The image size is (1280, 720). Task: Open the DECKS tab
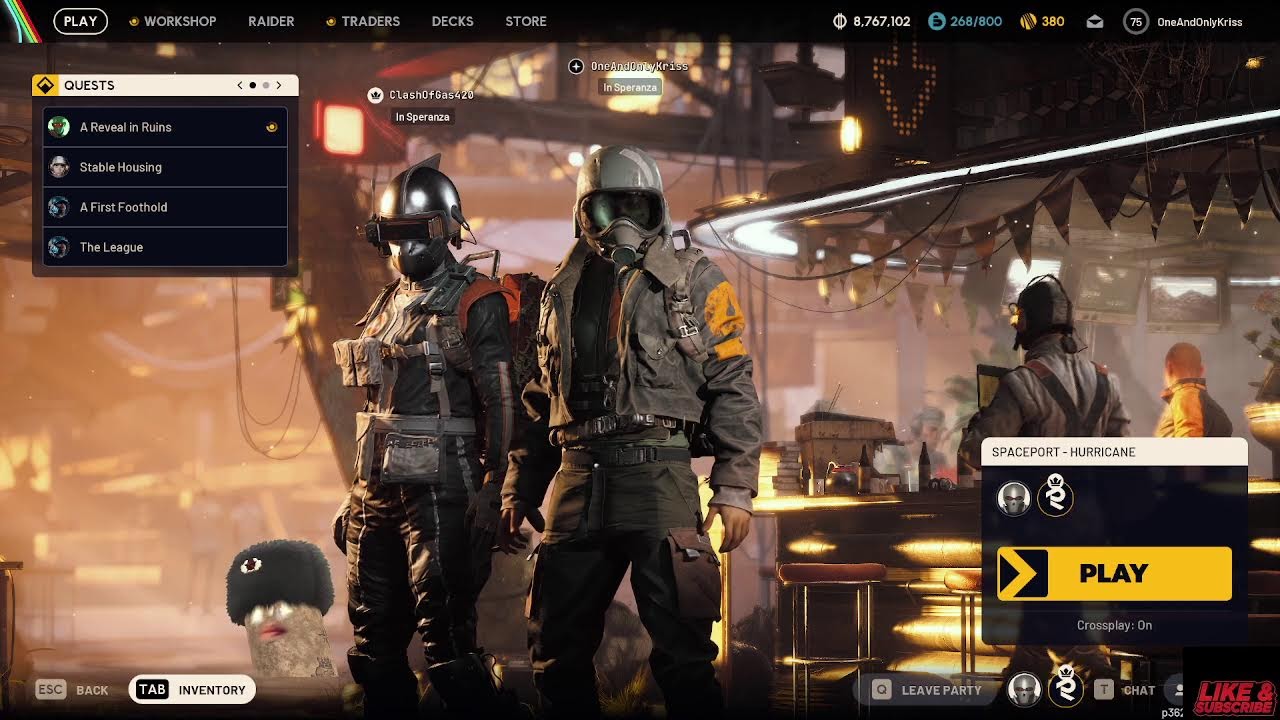coord(452,21)
